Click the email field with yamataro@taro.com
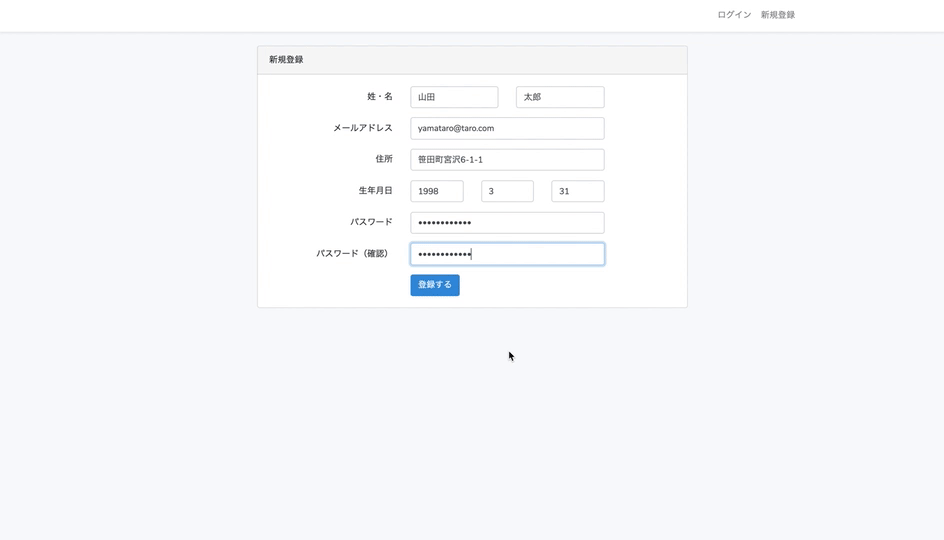The height and width of the screenshot is (540, 944). 507,128
